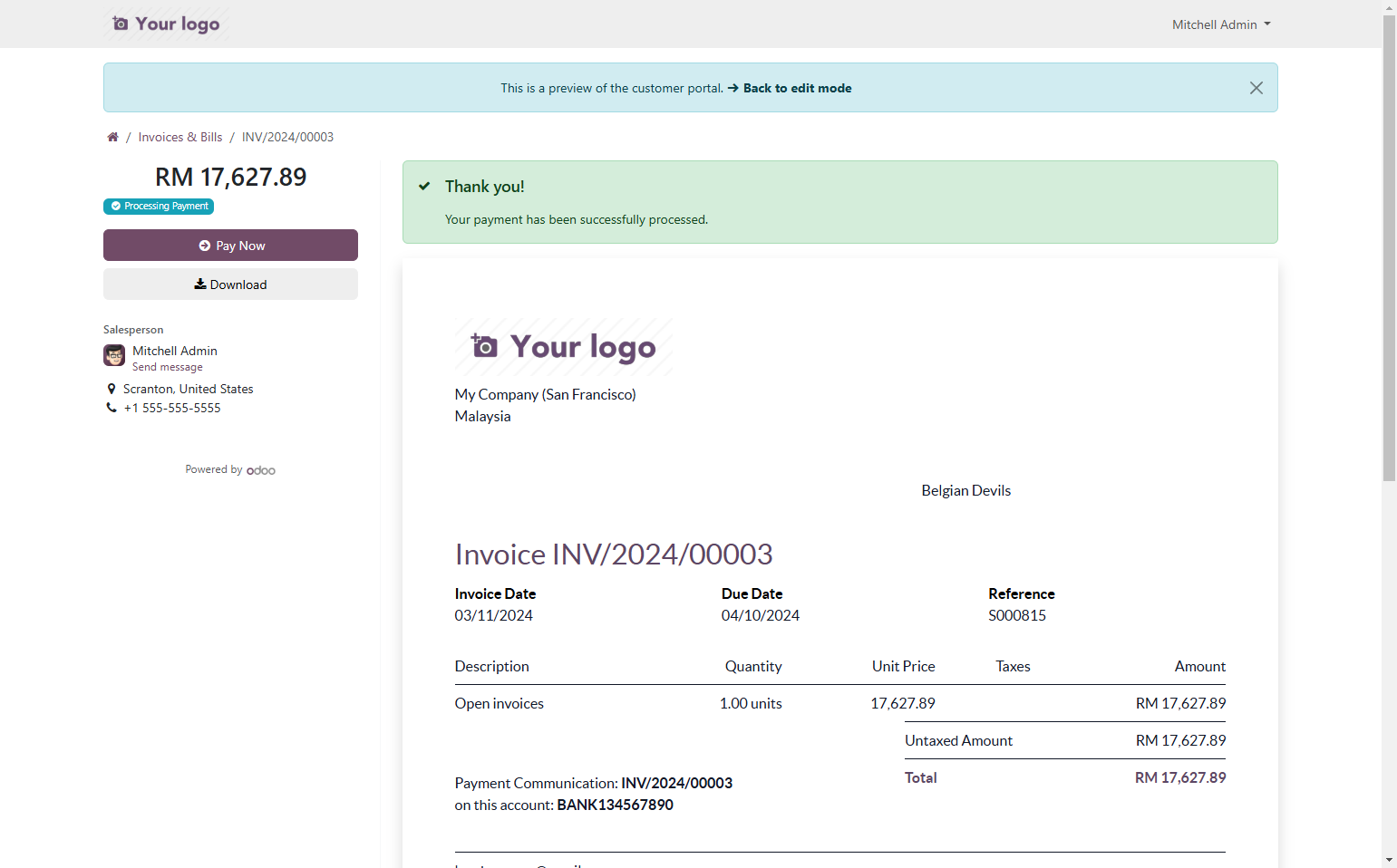Screen dimensions: 1397x868
Task: Click the 1.00 units quantity cell
Action: 751,703
